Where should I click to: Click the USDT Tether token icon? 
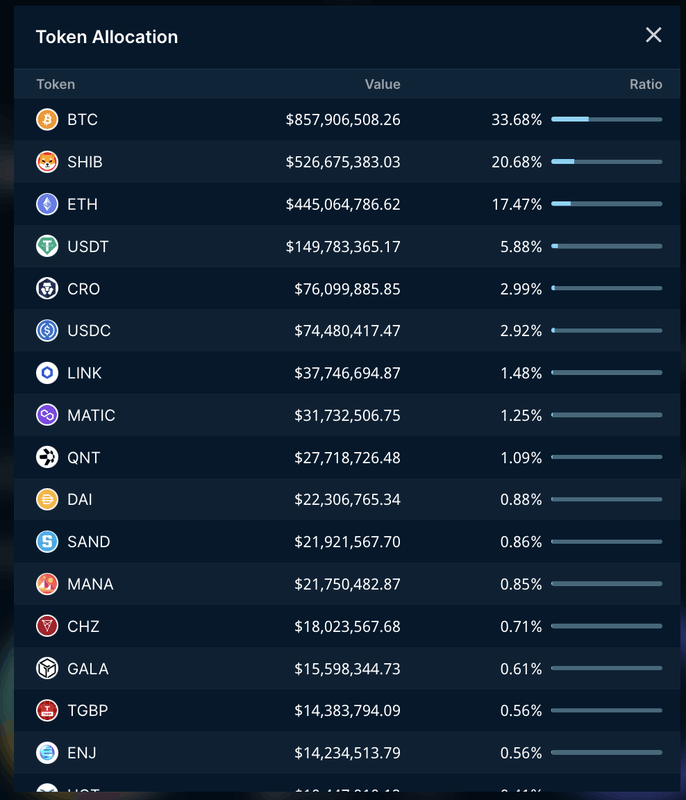[x=47, y=246]
